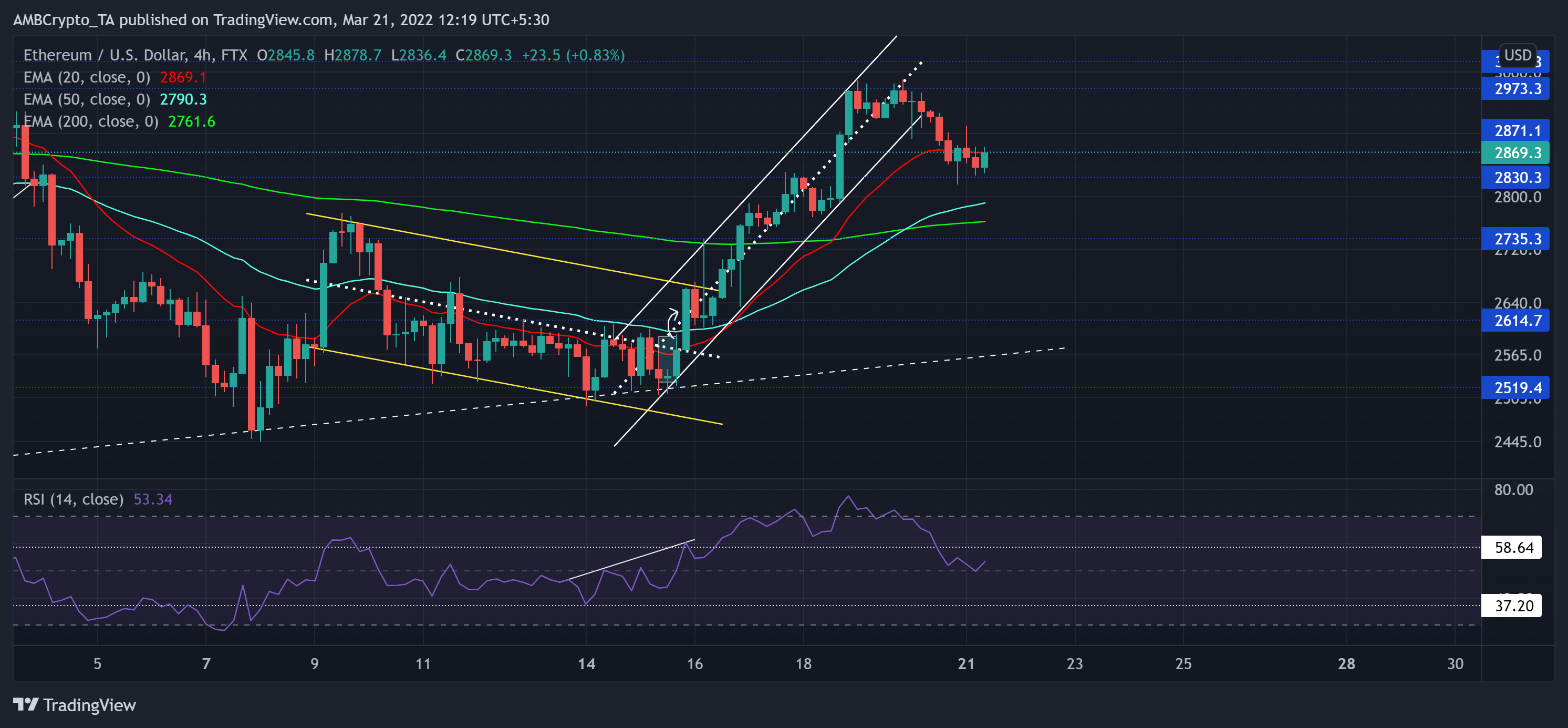The image size is (1568, 728).
Task: Click the RSI value 53.34
Action: click(x=153, y=499)
